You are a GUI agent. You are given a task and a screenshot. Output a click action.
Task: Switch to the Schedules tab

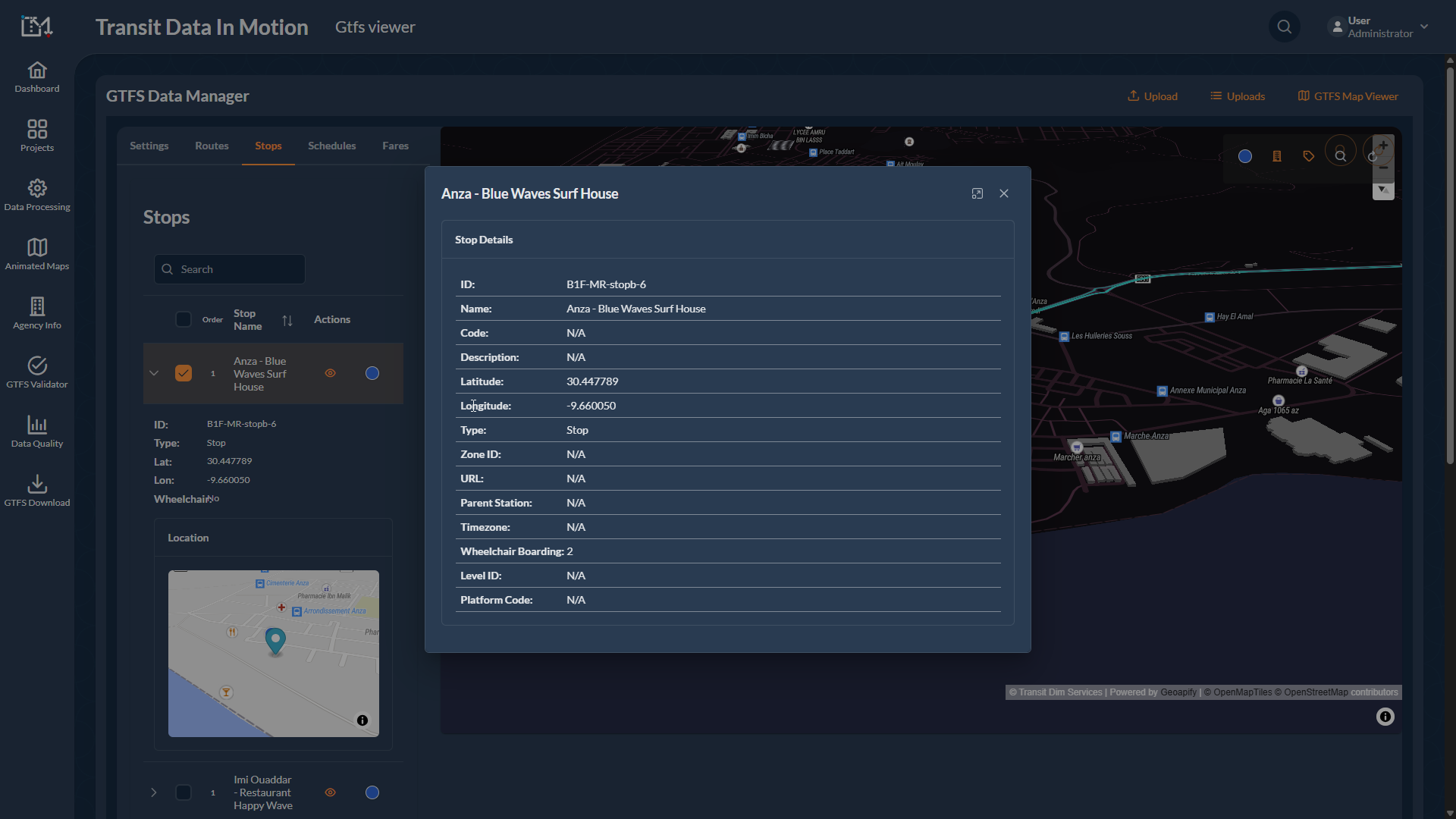pos(331,146)
